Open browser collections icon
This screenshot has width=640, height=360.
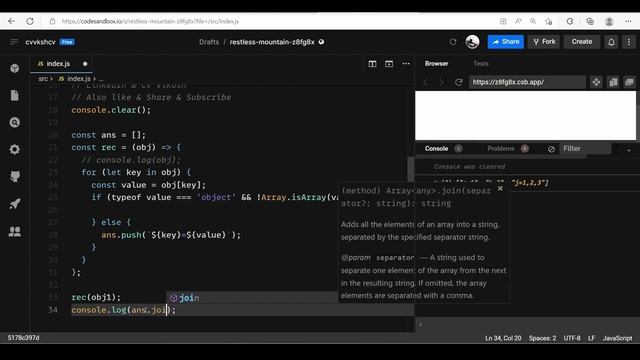click(x=590, y=21)
